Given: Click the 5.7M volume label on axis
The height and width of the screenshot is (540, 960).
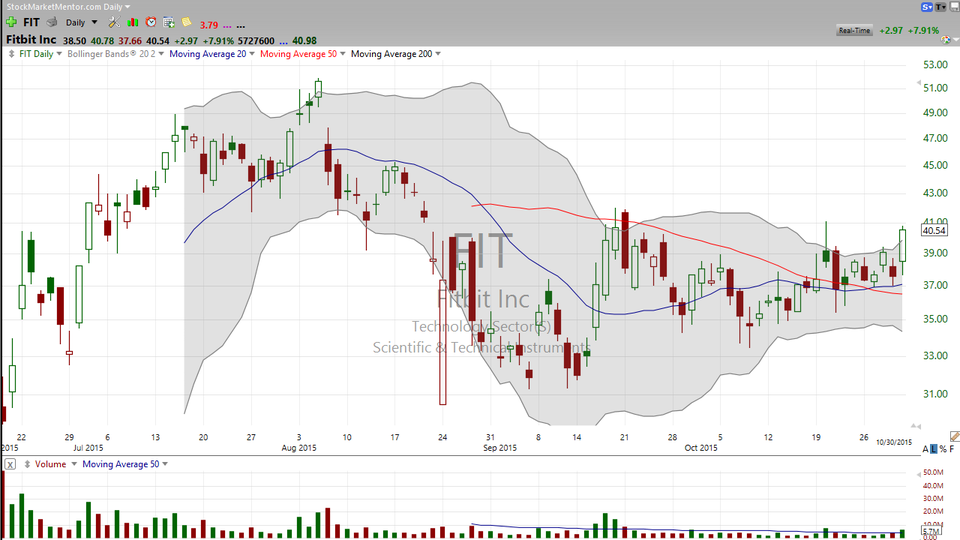Looking at the screenshot, I should (x=931, y=531).
